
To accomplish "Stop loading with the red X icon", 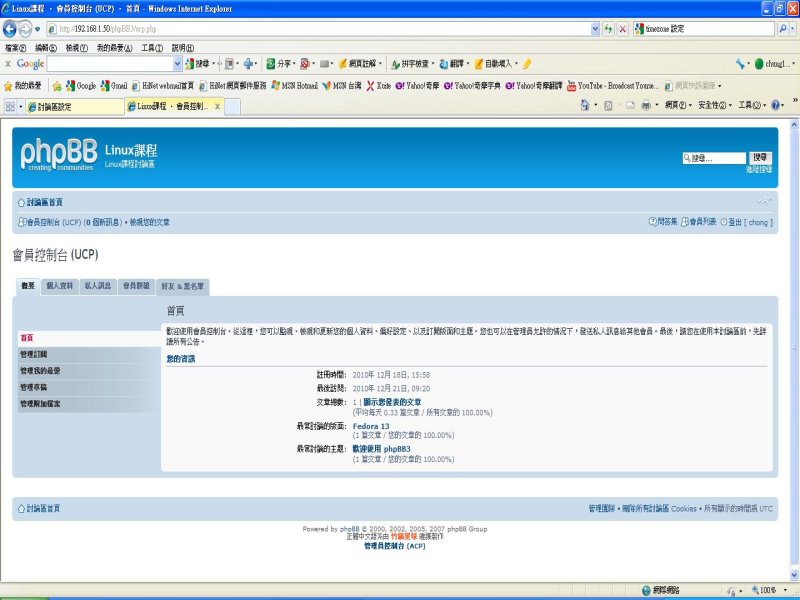I will pyautogui.click(x=622, y=29).
